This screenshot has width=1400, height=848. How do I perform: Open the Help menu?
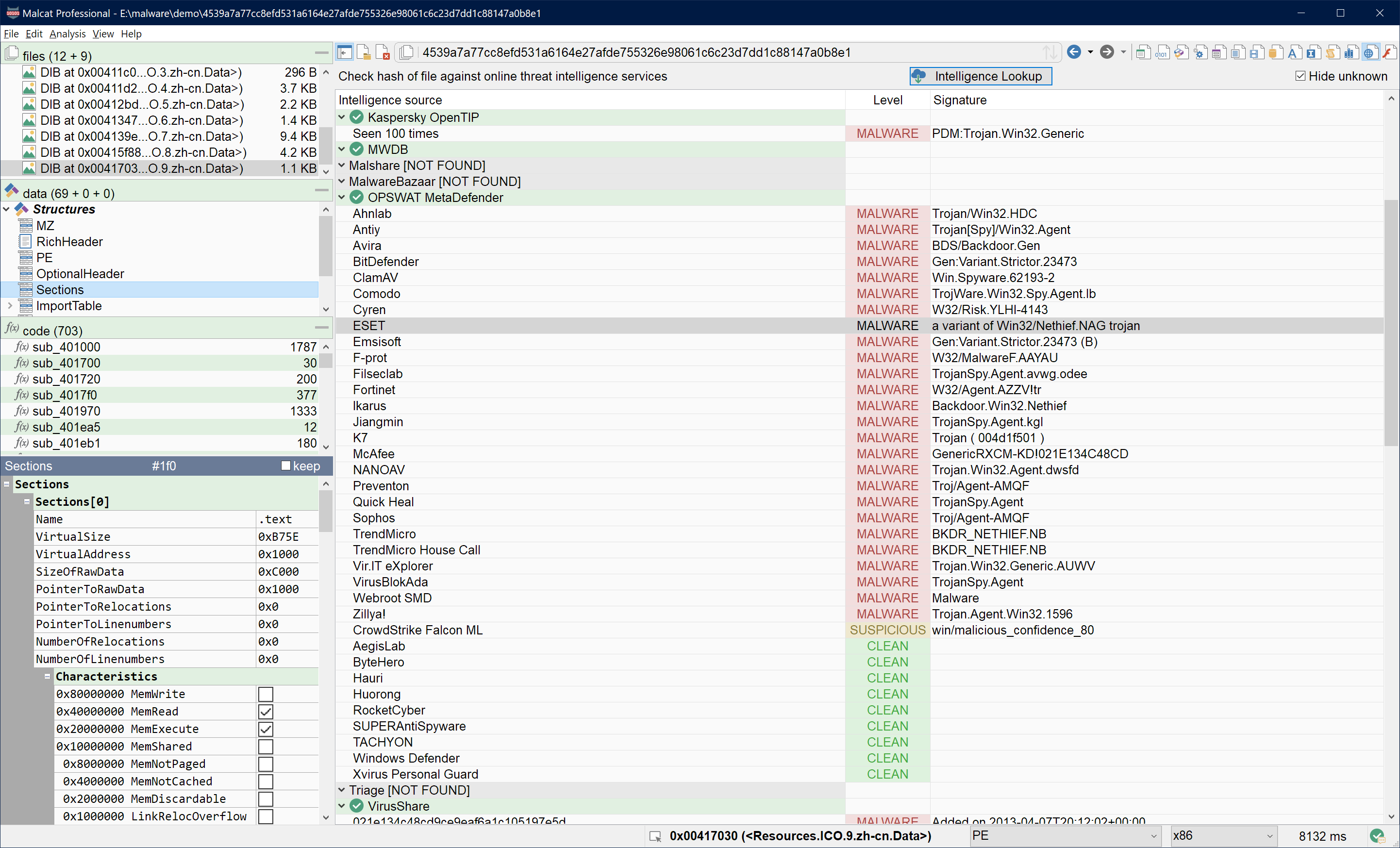[131, 33]
